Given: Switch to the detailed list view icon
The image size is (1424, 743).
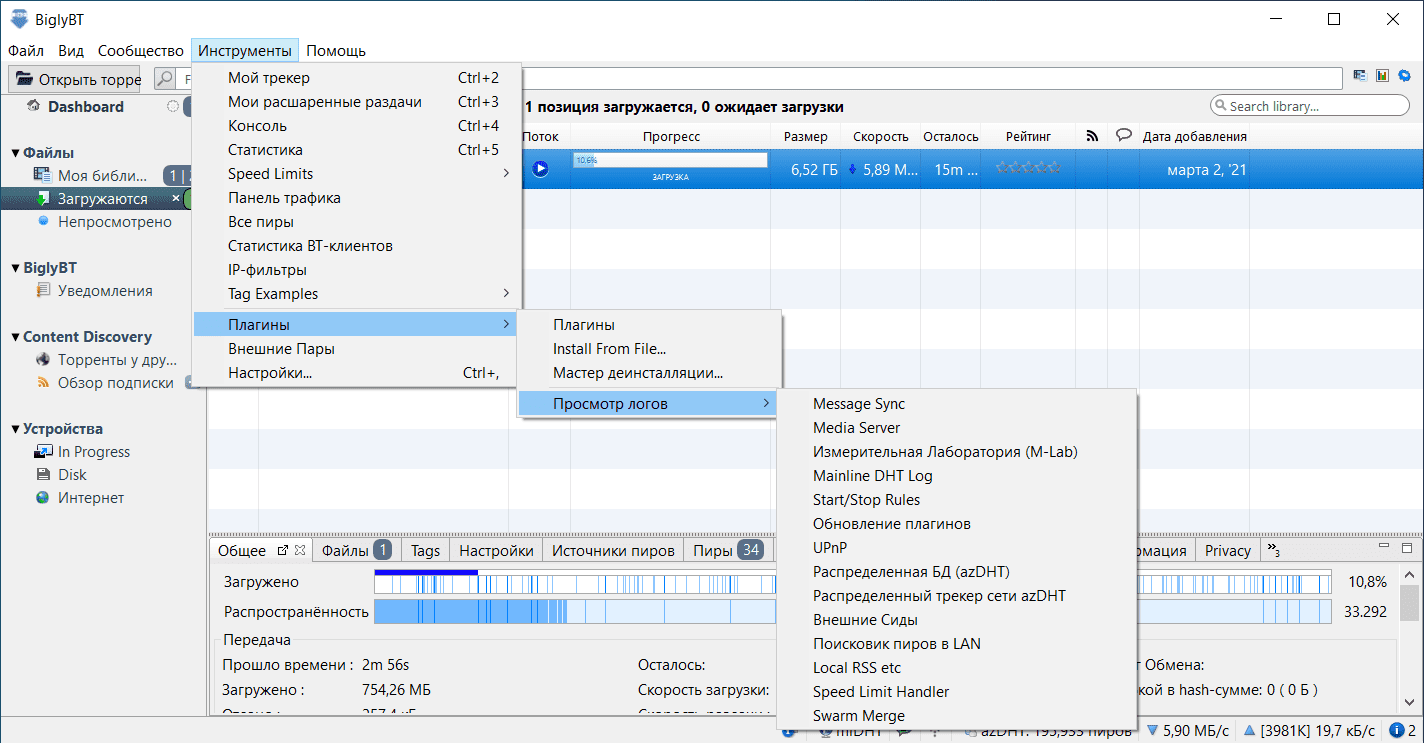Looking at the screenshot, I should pos(1360,75).
